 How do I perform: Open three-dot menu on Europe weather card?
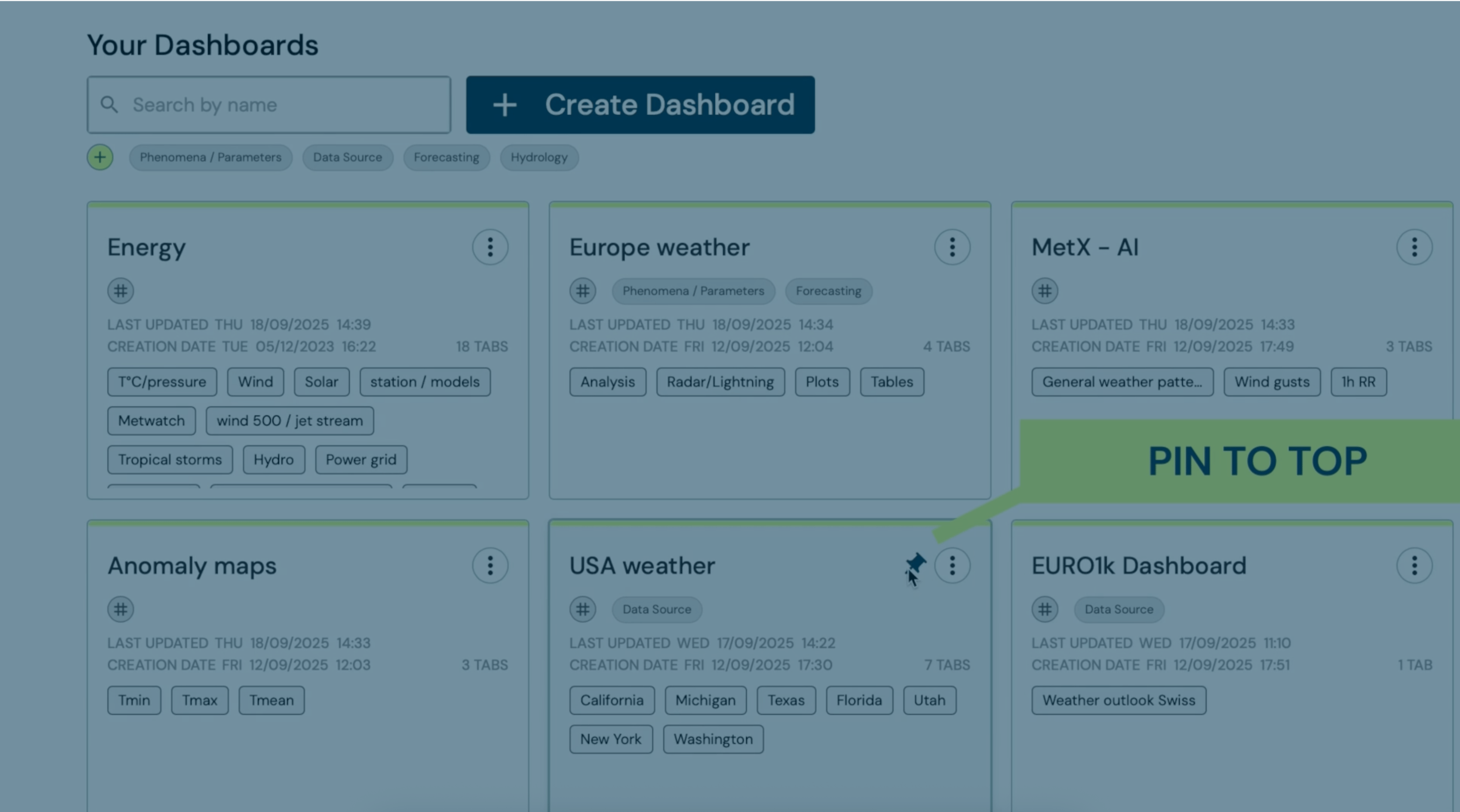952,247
